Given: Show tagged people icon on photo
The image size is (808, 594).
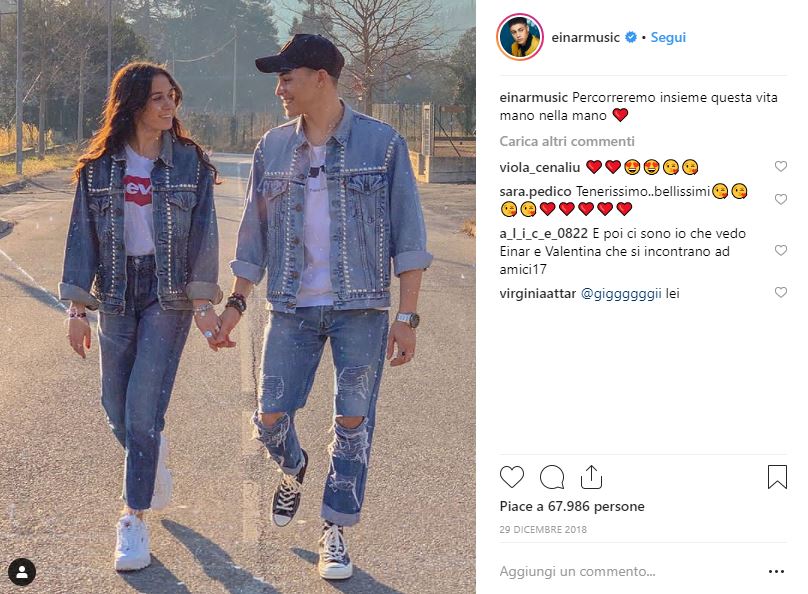Looking at the screenshot, I should click(x=22, y=572).
